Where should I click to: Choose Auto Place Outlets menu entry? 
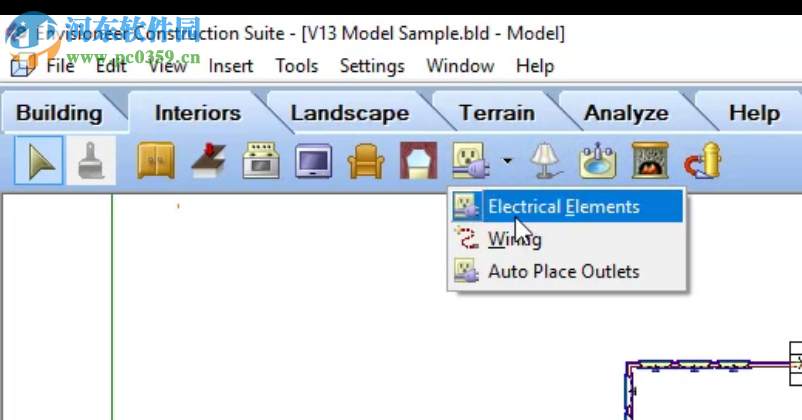click(x=567, y=271)
